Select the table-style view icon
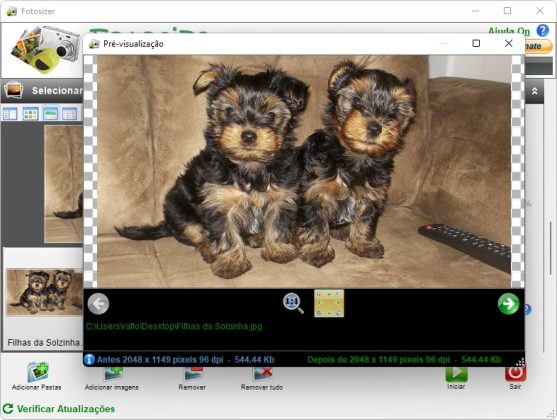The width and height of the screenshot is (557, 420). (x=69, y=114)
